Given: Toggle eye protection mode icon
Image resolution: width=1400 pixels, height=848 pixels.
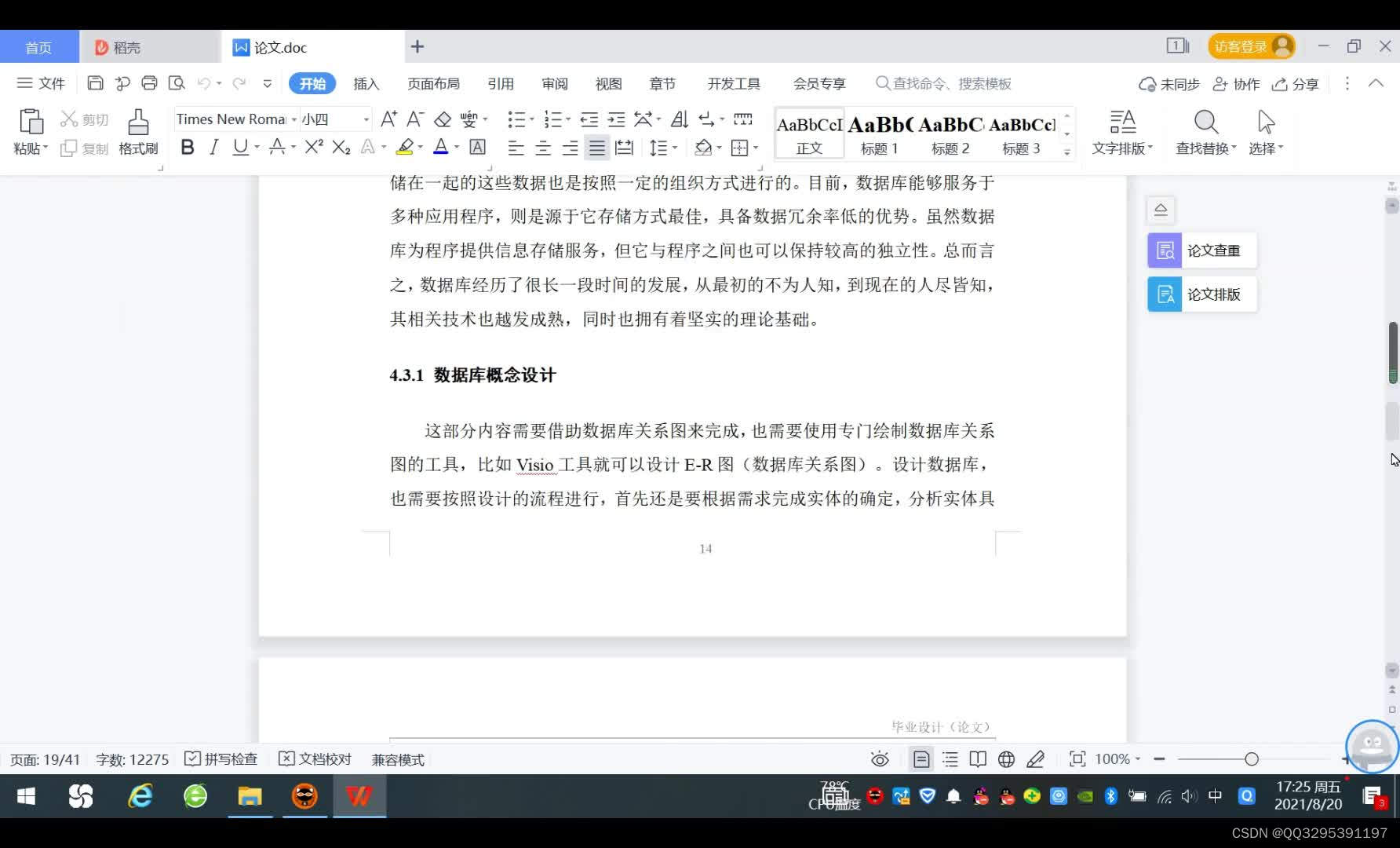Looking at the screenshot, I should [x=880, y=759].
